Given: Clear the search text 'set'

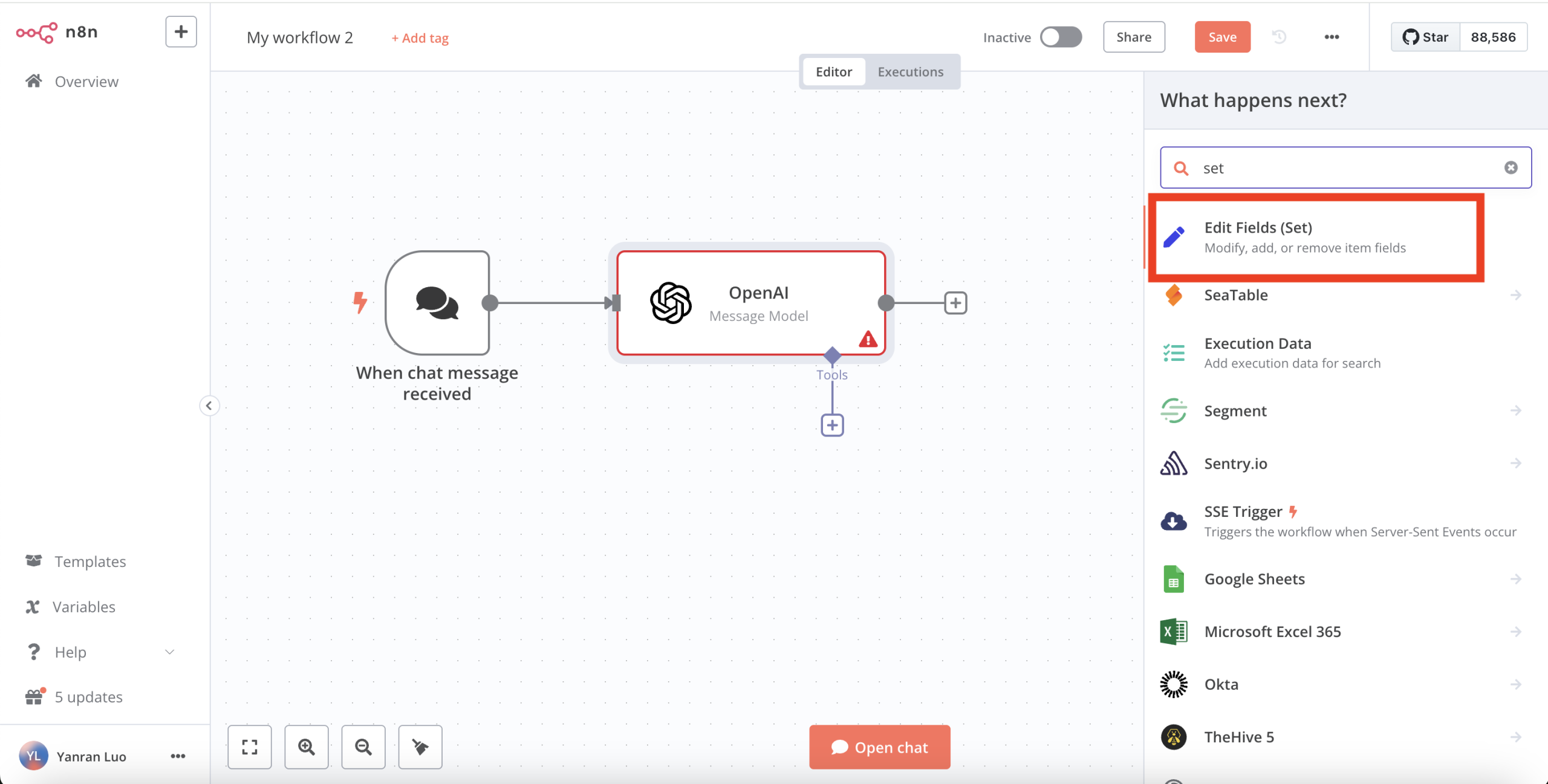Looking at the screenshot, I should tap(1511, 167).
